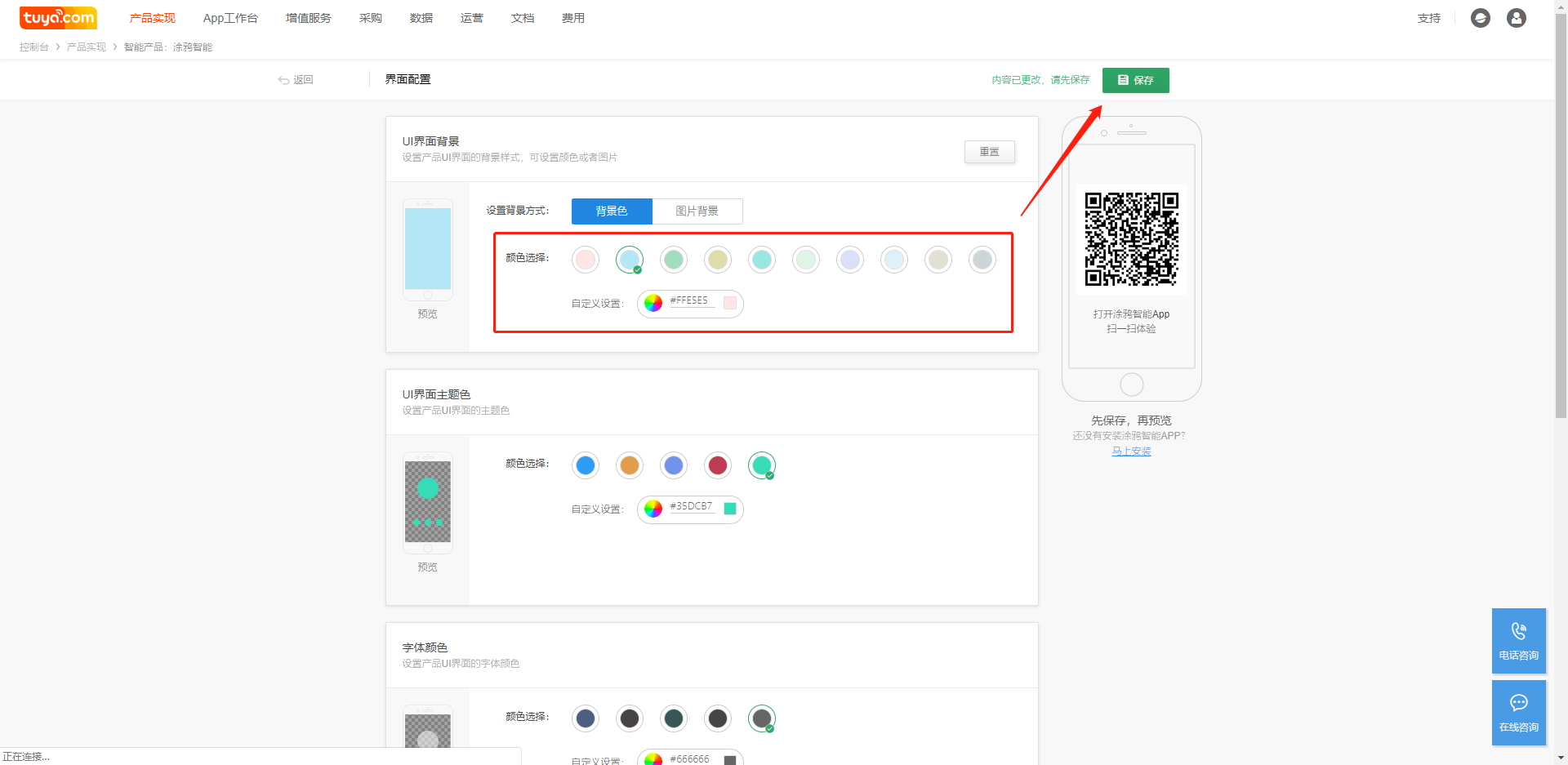Click the tuya.com logo
1568x765 pixels.
point(58,17)
